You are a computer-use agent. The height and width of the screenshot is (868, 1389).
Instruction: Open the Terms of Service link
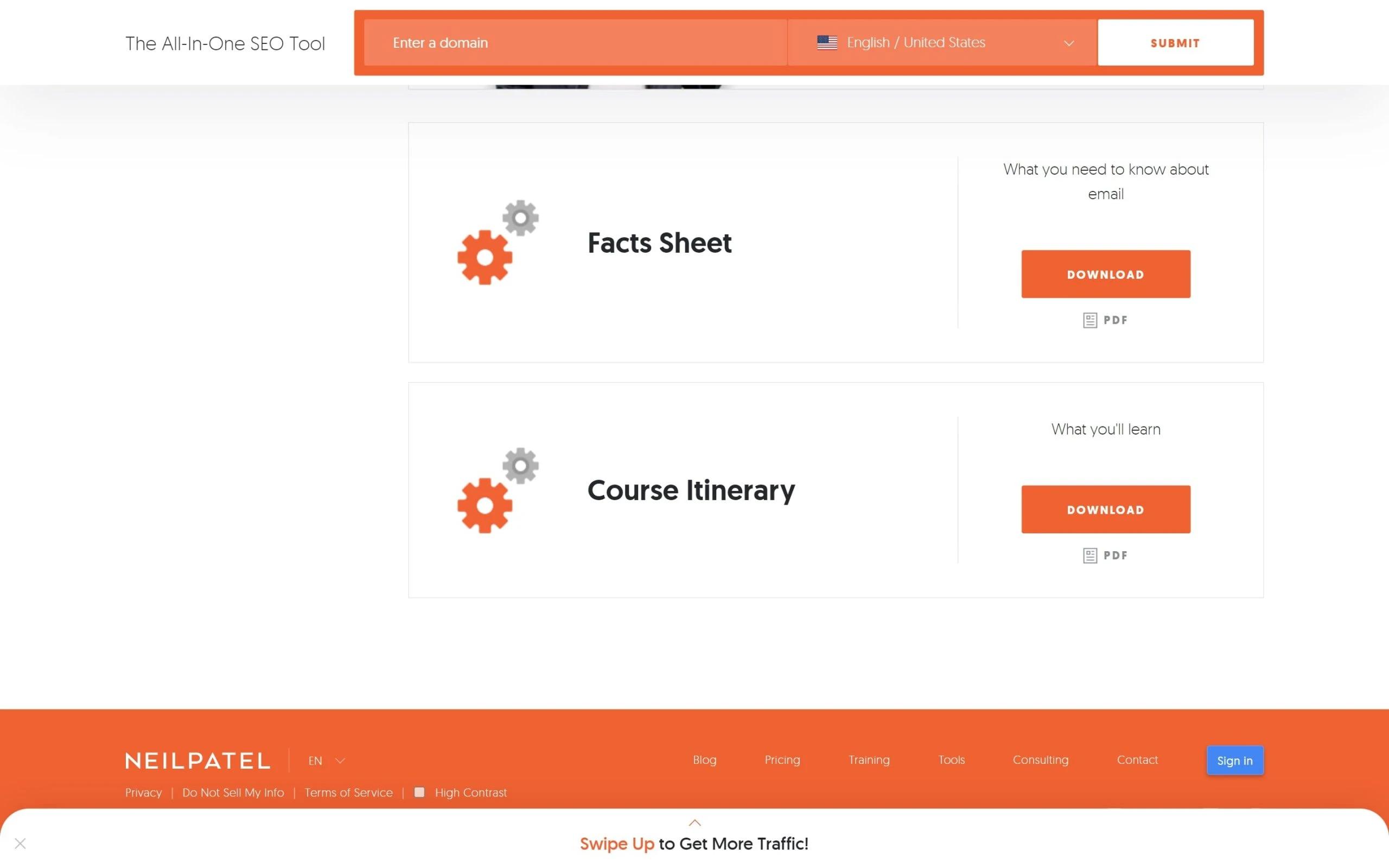click(x=348, y=792)
